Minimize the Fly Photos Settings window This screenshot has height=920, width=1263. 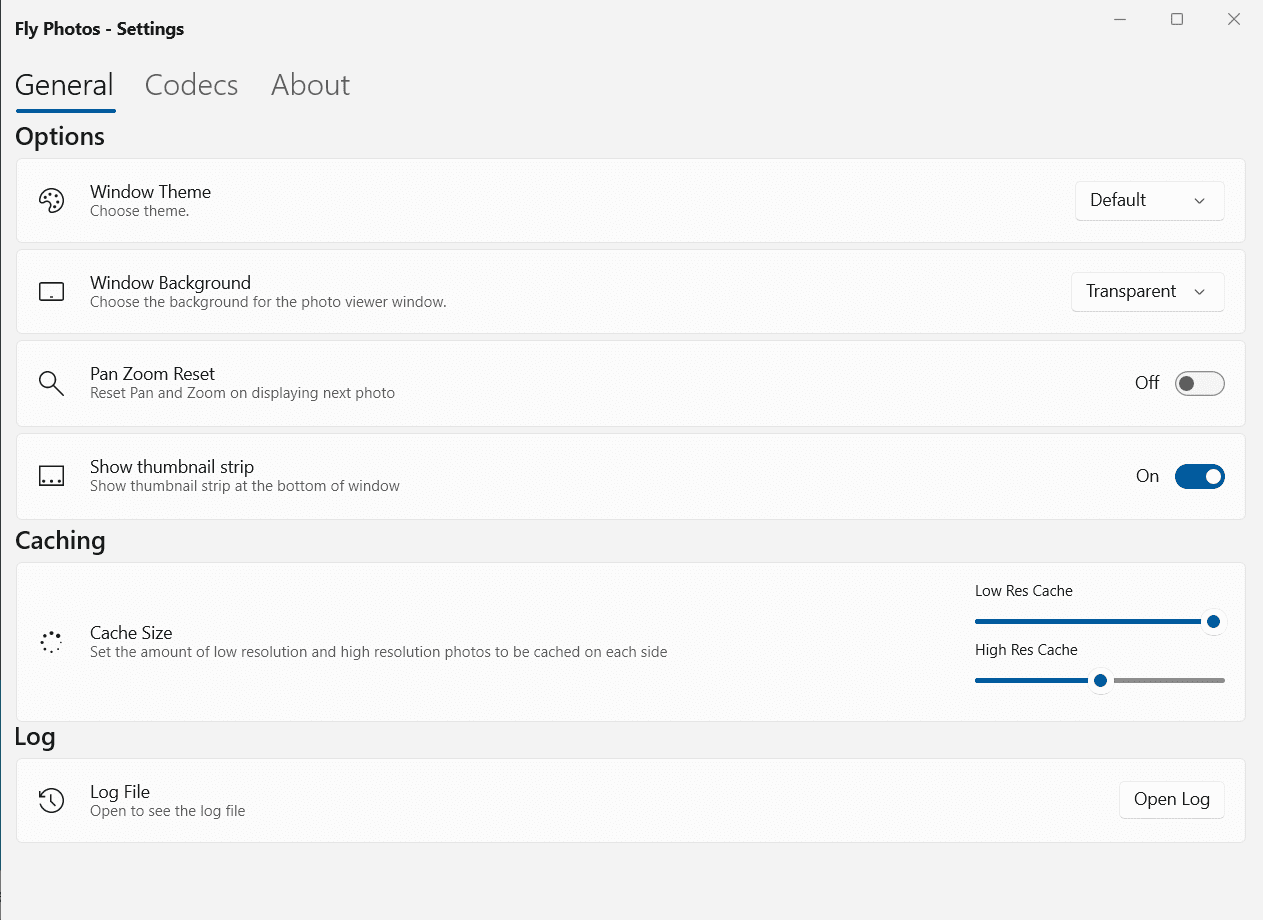[x=1121, y=19]
